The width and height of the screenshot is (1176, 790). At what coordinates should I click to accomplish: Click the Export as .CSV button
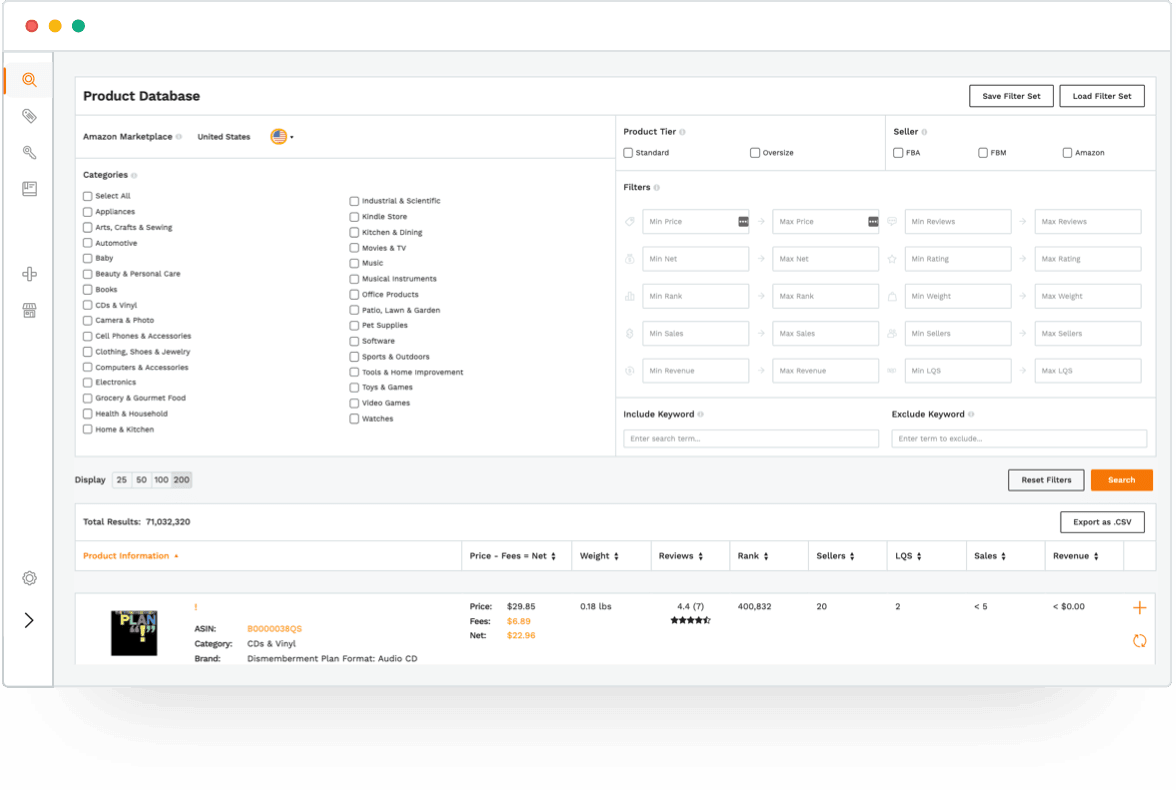click(1102, 522)
